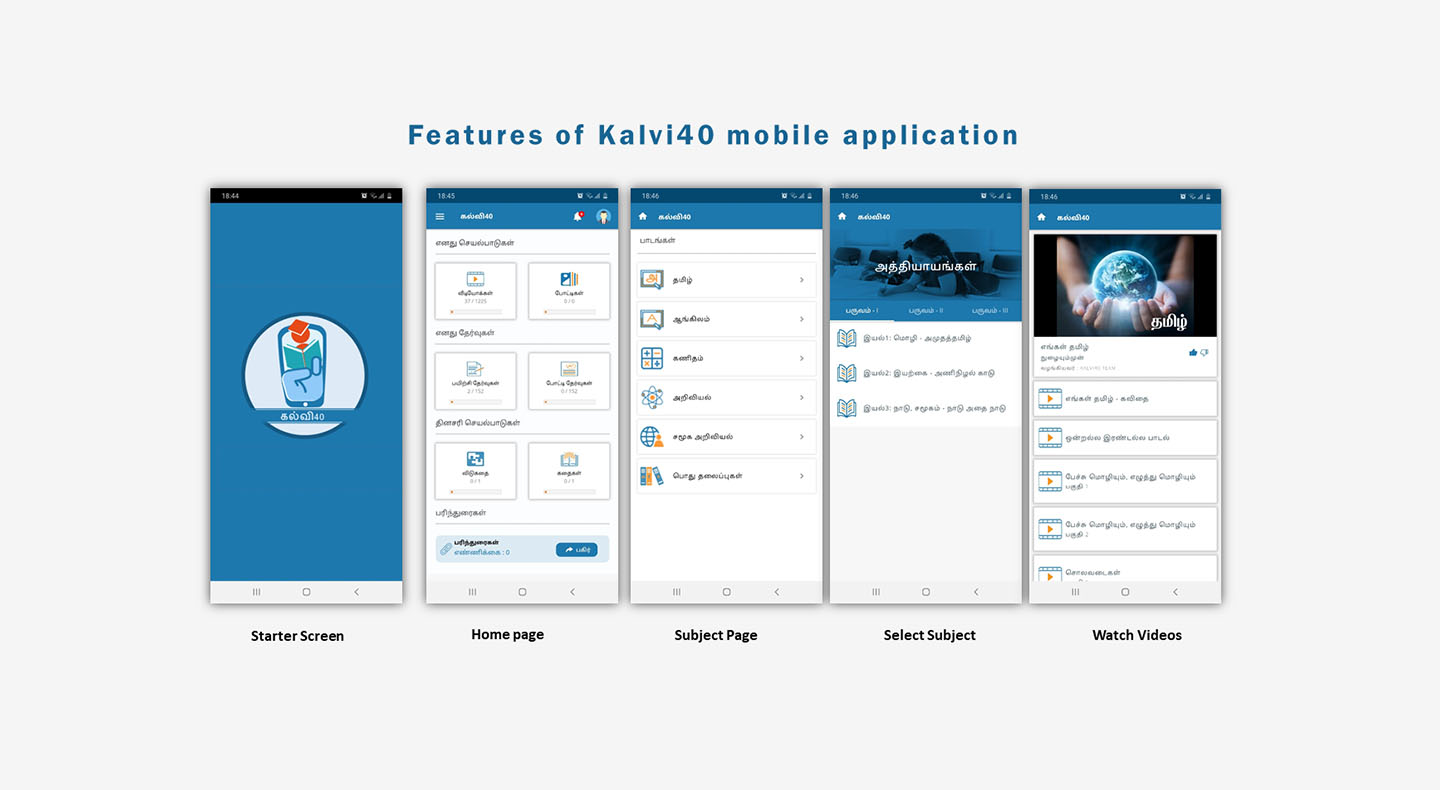Choose the சமூக அறிவியல் globe icon
This screenshot has height=790, width=1440.
[x=652, y=437]
